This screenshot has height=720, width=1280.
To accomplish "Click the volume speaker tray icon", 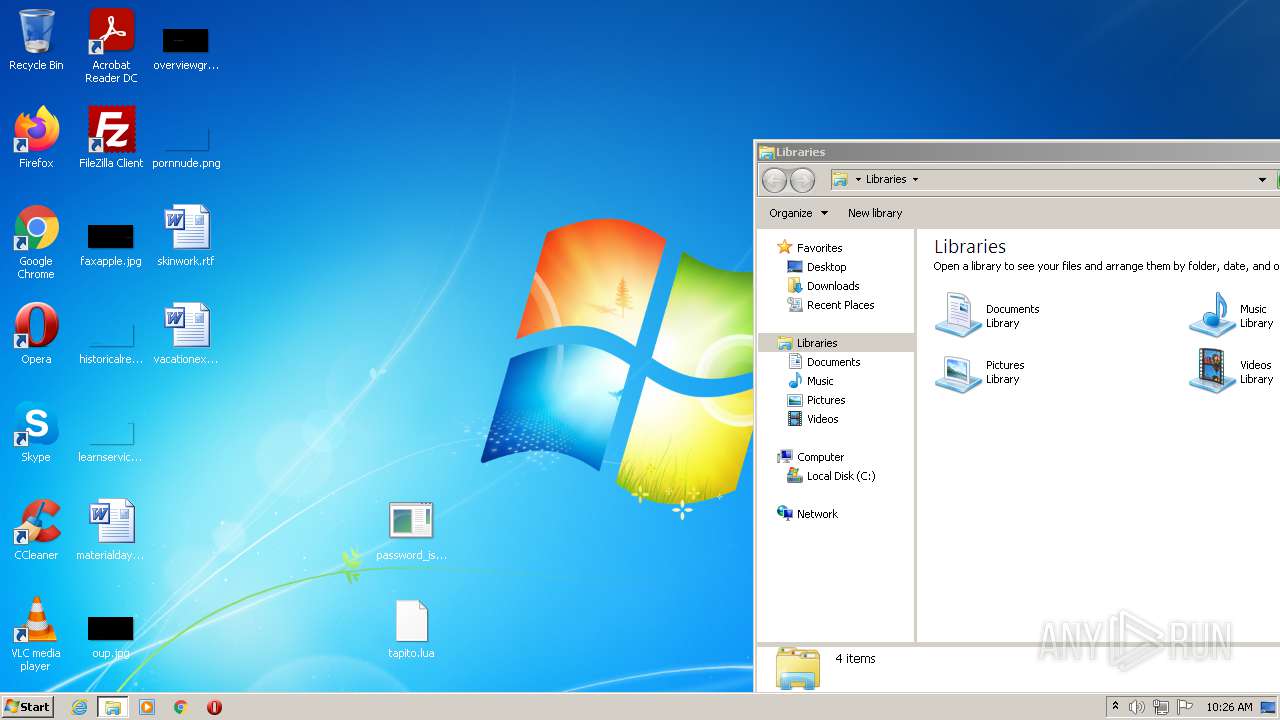I will tap(1136, 707).
